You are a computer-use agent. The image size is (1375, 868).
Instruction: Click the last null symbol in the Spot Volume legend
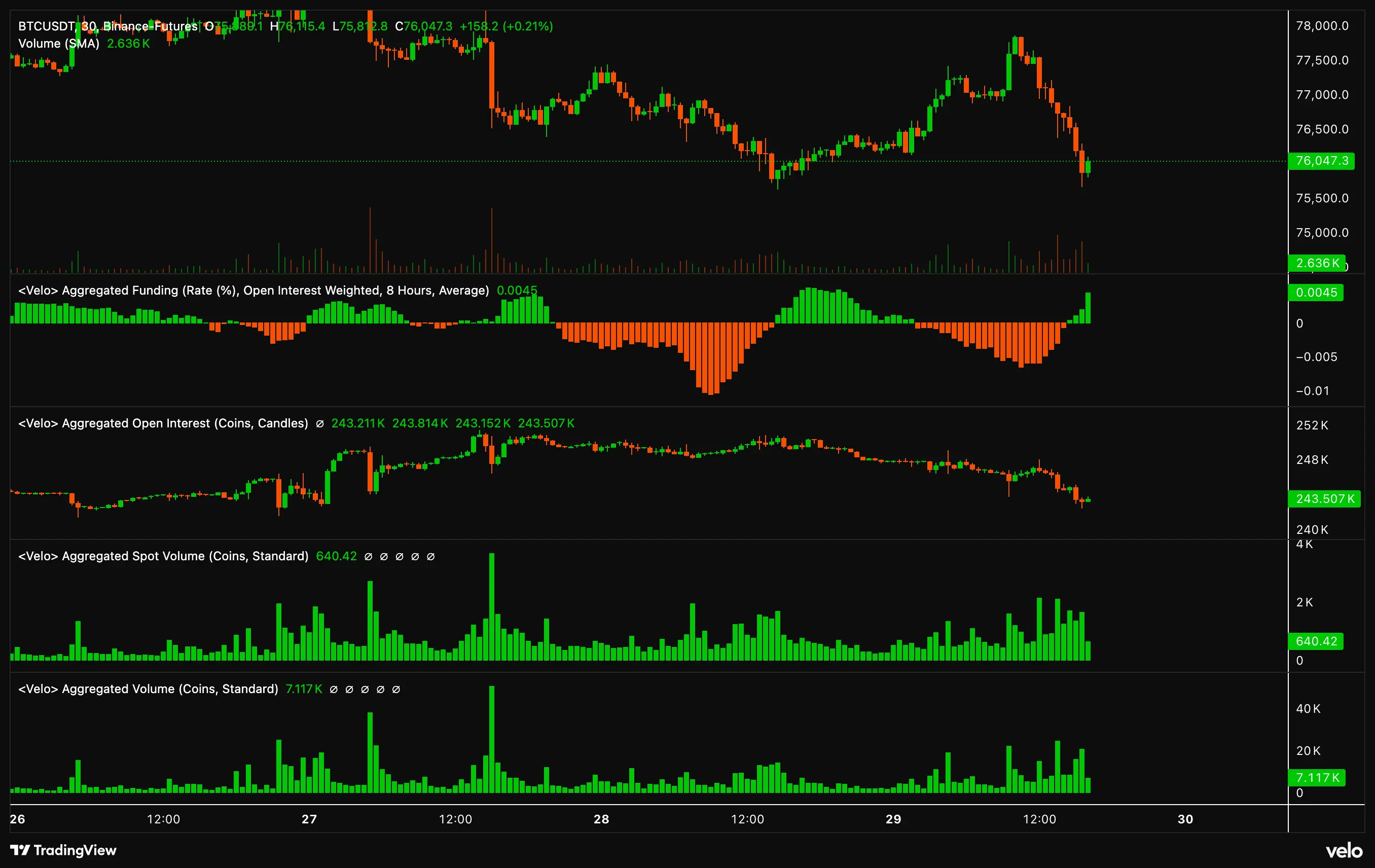coord(430,557)
